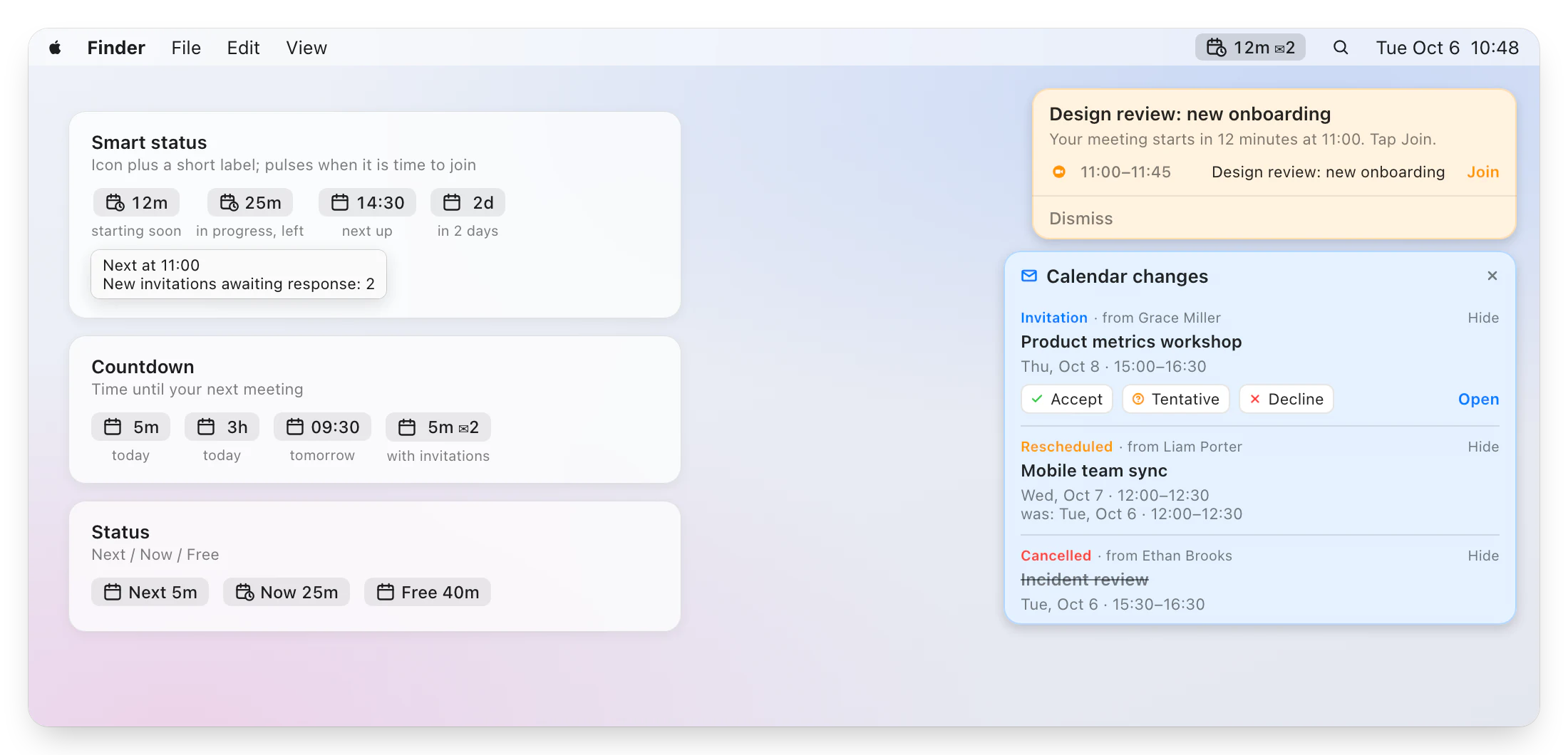Select the 5m today countdown chip

point(131,427)
